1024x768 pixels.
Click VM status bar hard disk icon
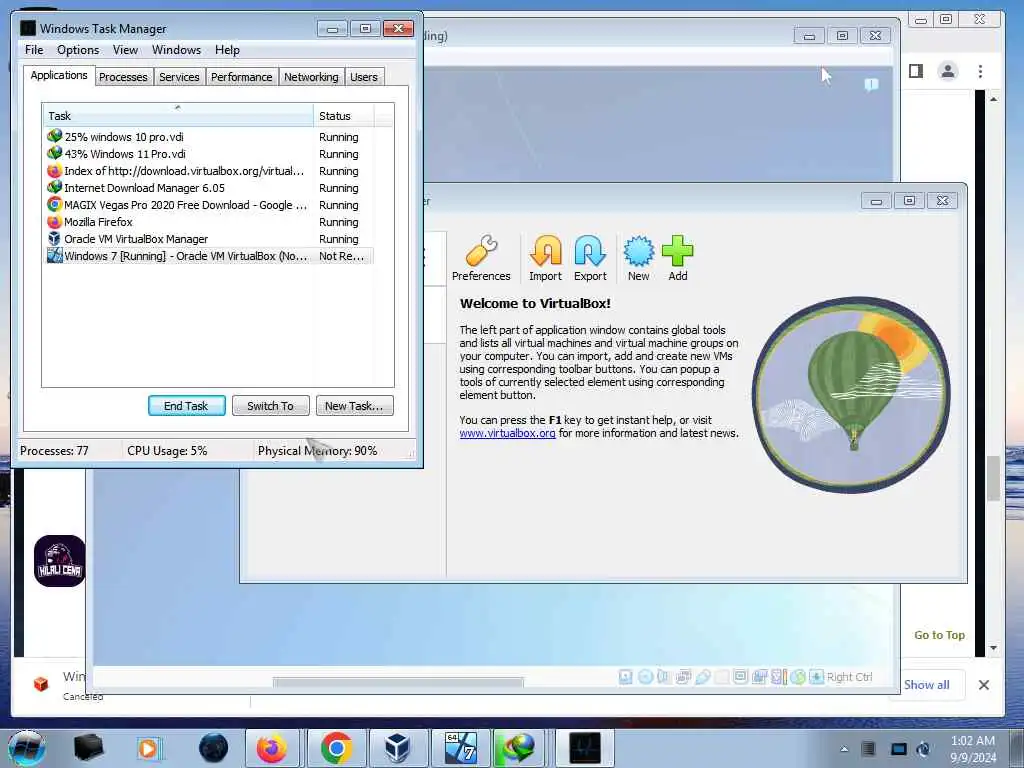(x=626, y=677)
